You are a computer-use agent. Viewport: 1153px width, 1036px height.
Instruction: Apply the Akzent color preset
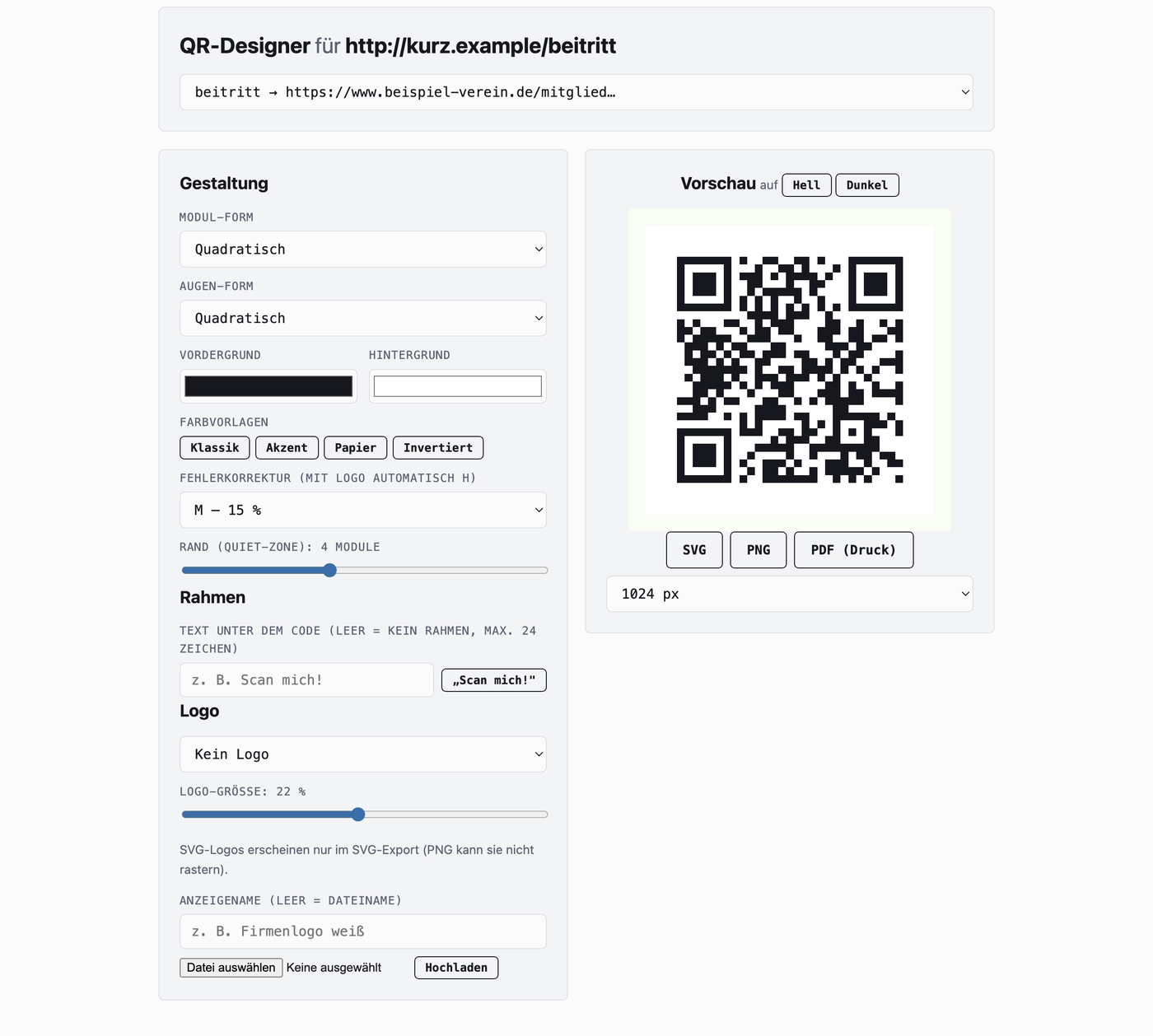pyautogui.click(x=287, y=448)
